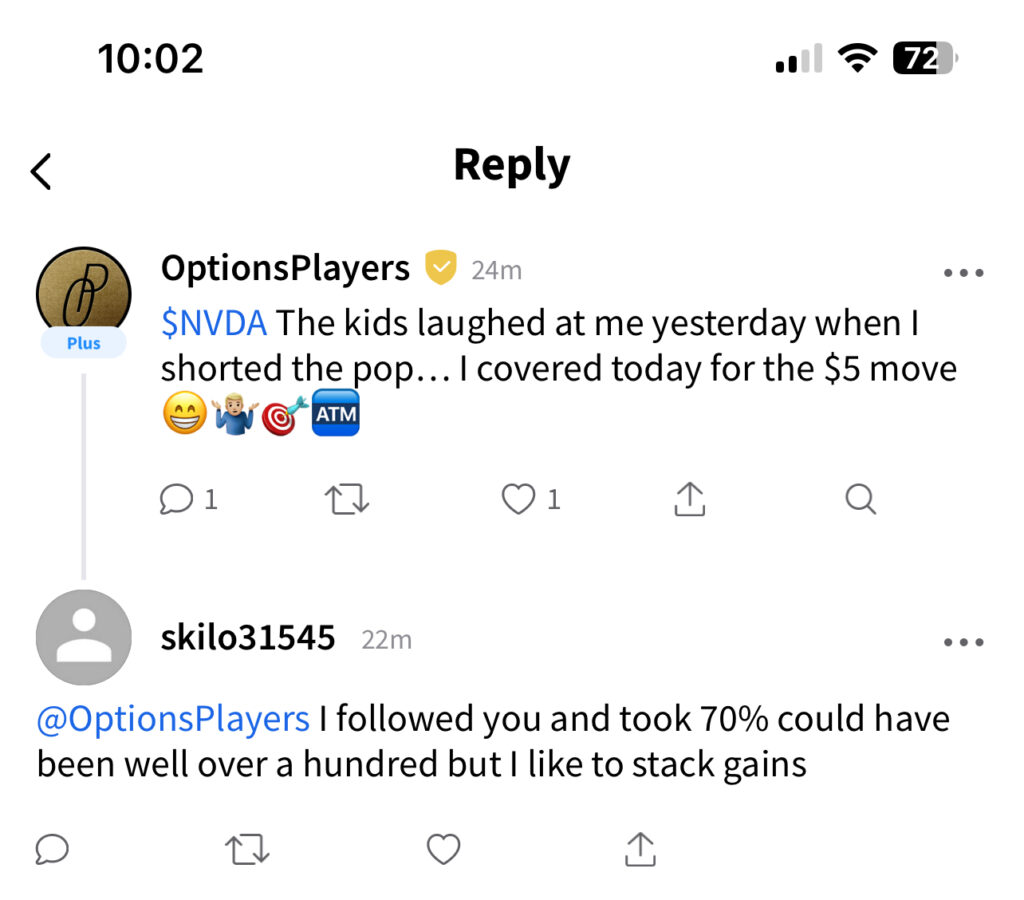Reshare the OptionsPlayers post

(x=347, y=499)
